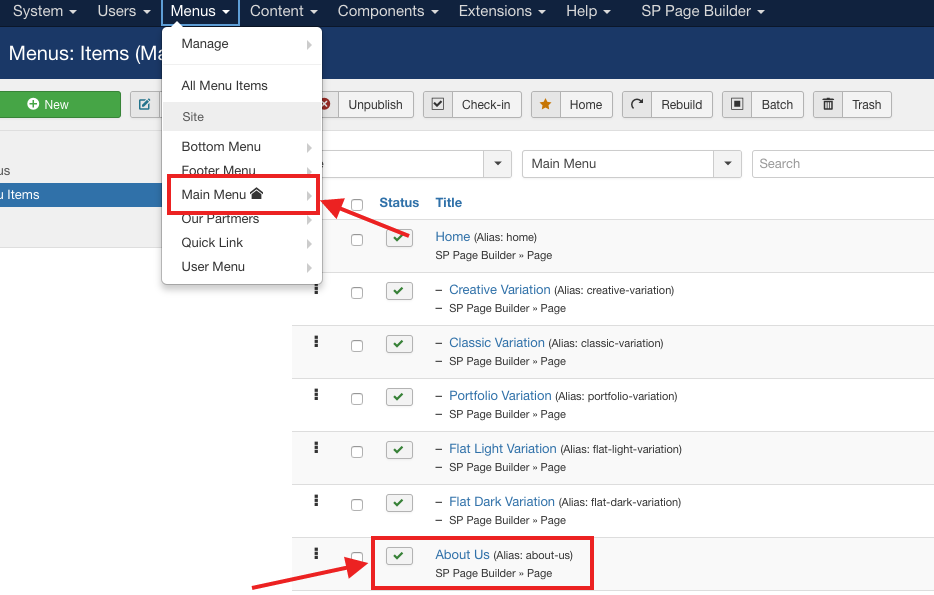Click the edit pencil icon

[145, 105]
